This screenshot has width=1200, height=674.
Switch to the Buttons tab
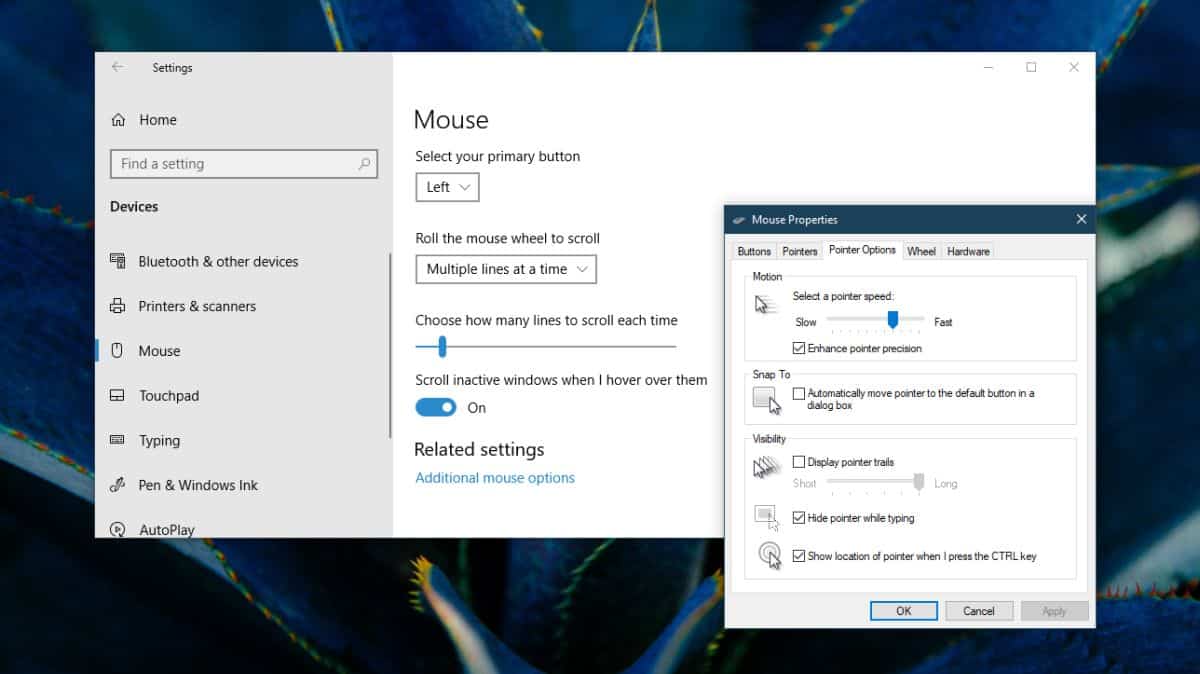pyautogui.click(x=754, y=251)
